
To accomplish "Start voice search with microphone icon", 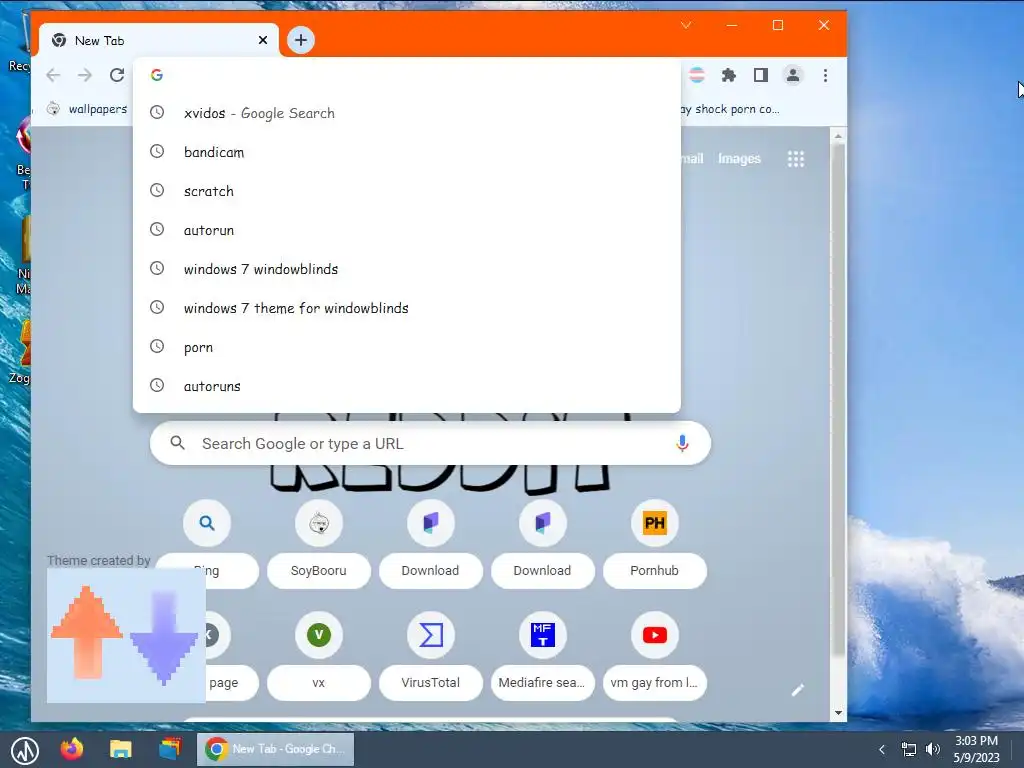I will coord(682,443).
